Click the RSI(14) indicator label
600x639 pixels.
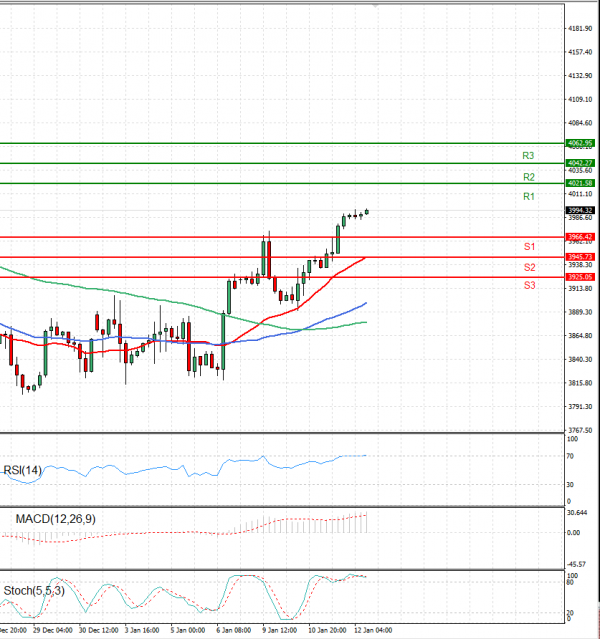pyautogui.click(x=22, y=470)
